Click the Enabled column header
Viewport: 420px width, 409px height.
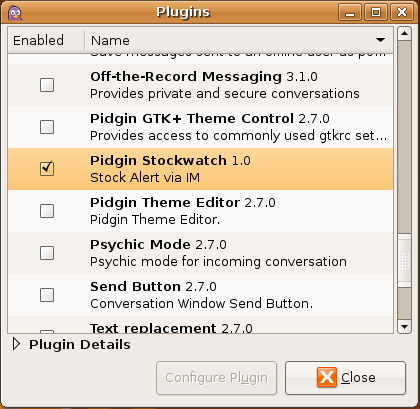[x=46, y=40]
